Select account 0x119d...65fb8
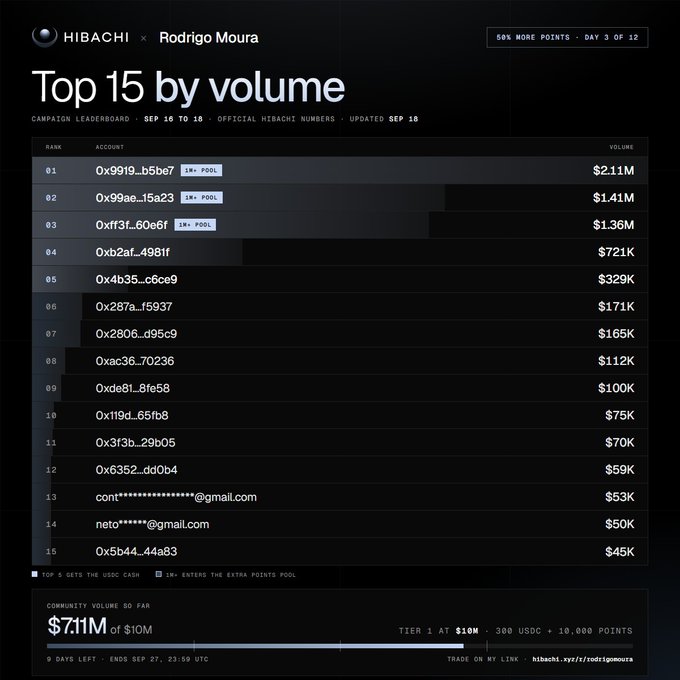 pyautogui.click(x=132, y=415)
